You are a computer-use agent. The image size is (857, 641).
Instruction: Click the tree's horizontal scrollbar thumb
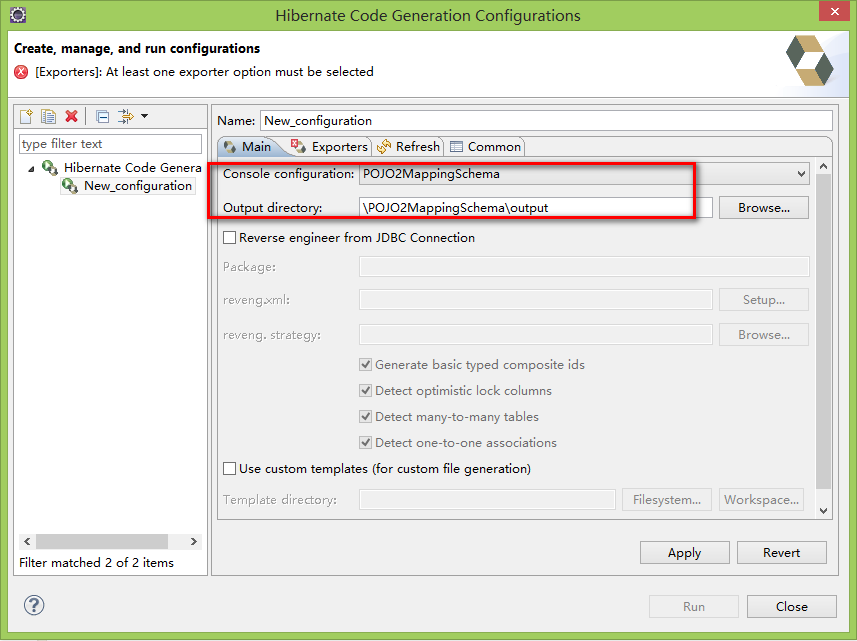(102, 542)
